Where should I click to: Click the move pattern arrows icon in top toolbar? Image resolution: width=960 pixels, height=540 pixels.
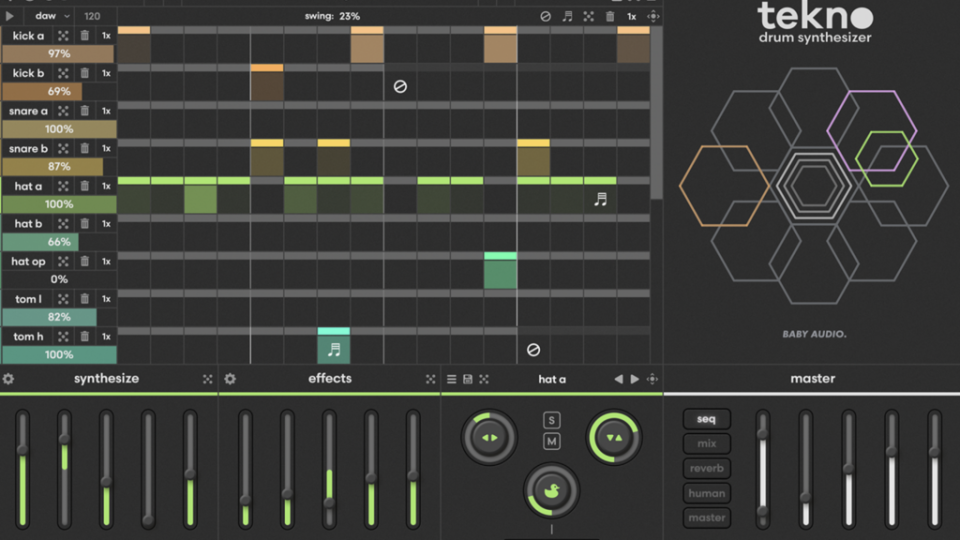tap(653, 17)
